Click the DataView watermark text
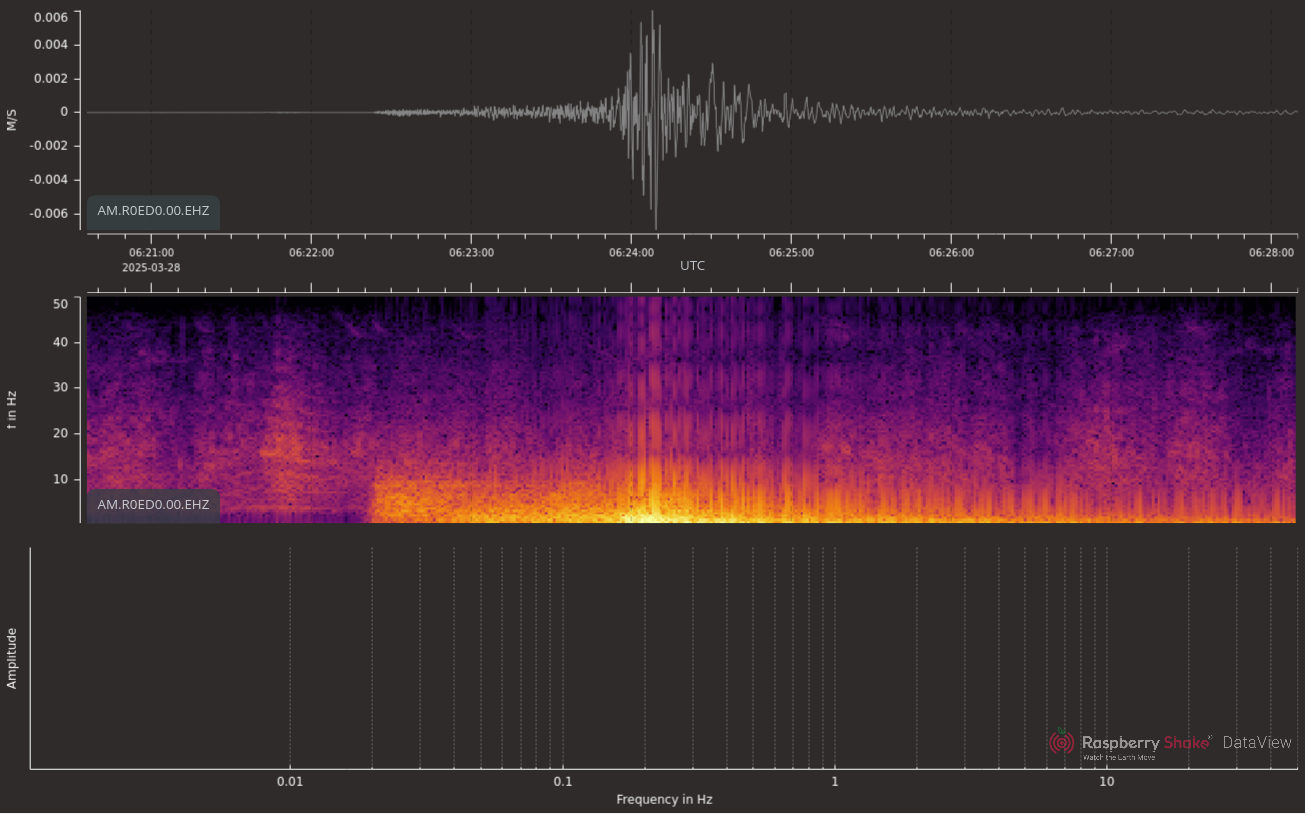 [x=1256, y=742]
